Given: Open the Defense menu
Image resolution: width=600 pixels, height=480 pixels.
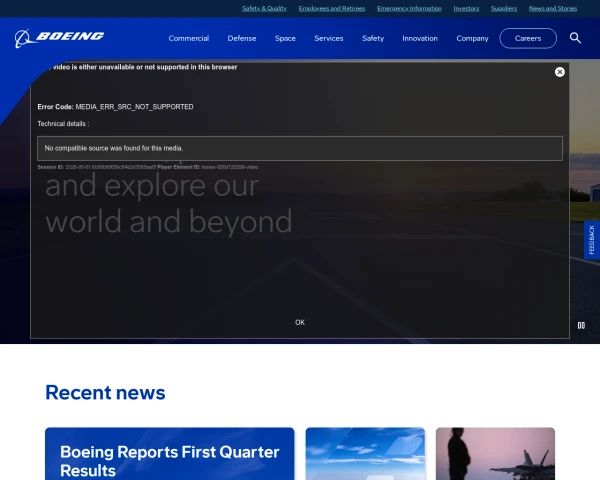Looking at the screenshot, I should [242, 38].
